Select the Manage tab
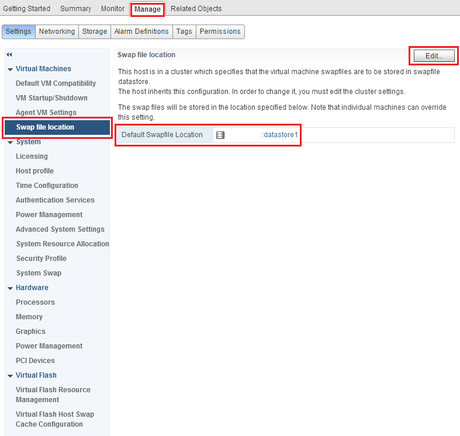This screenshot has height=436, width=460. point(147,9)
